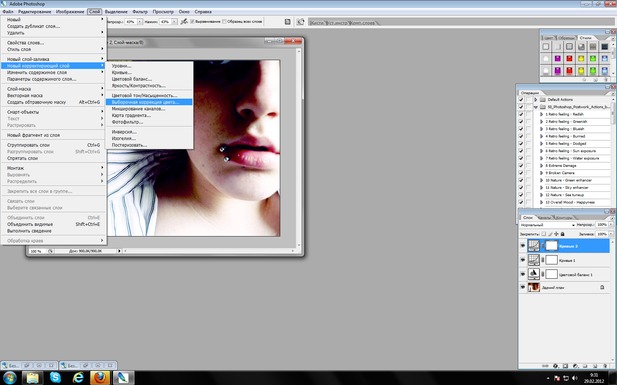This screenshot has width=617, height=385.
Task: Click the airbrush icon in options bar
Action: (x=184, y=22)
